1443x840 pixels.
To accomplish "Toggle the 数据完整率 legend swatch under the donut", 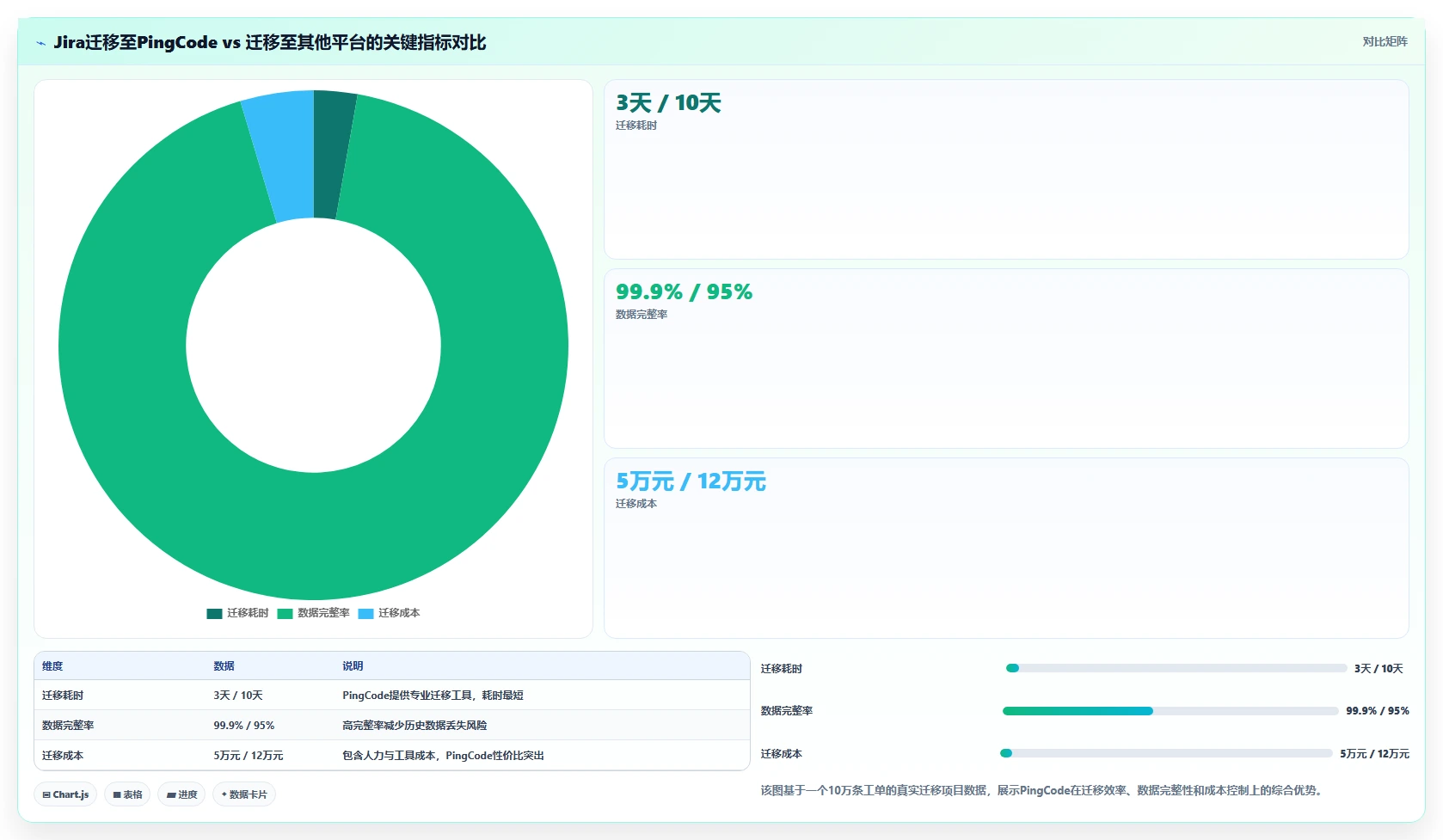I will [285, 614].
